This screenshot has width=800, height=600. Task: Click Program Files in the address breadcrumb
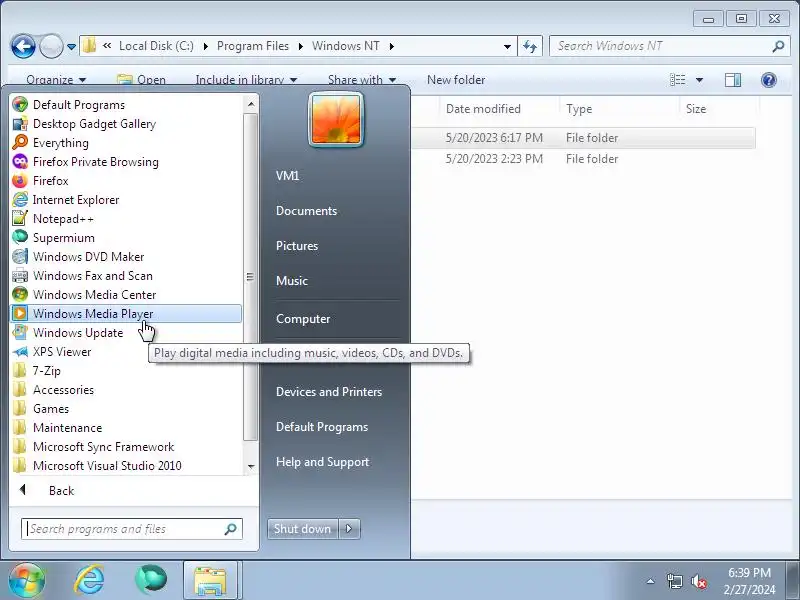pyautogui.click(x=253, y=46)
